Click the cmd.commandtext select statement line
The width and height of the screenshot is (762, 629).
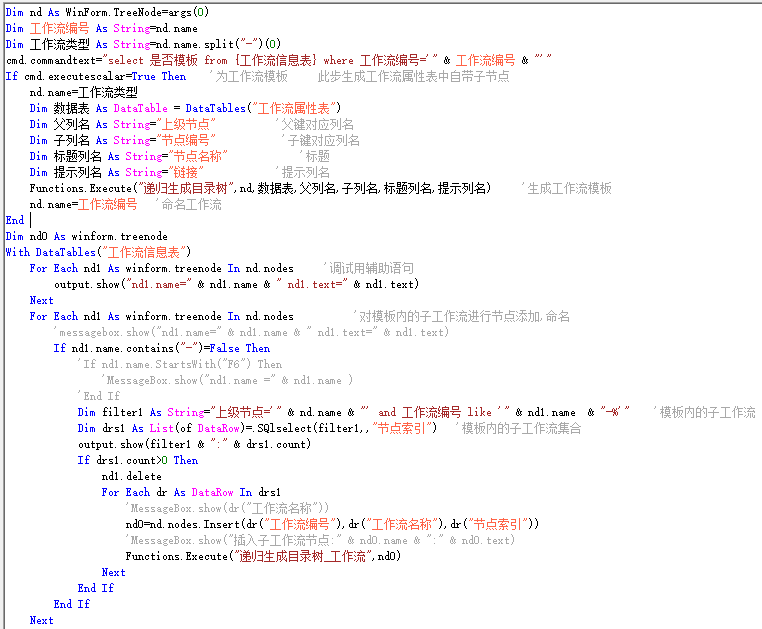pos(279,60)
